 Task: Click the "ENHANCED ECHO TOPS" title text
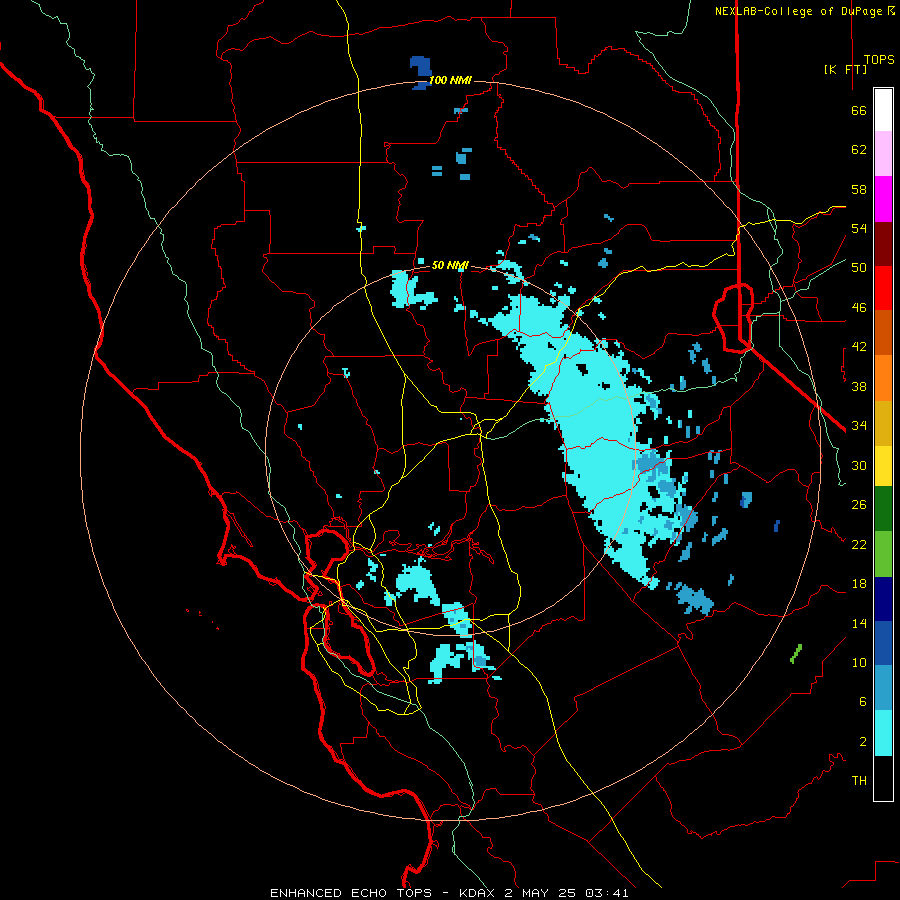[350, 893]
